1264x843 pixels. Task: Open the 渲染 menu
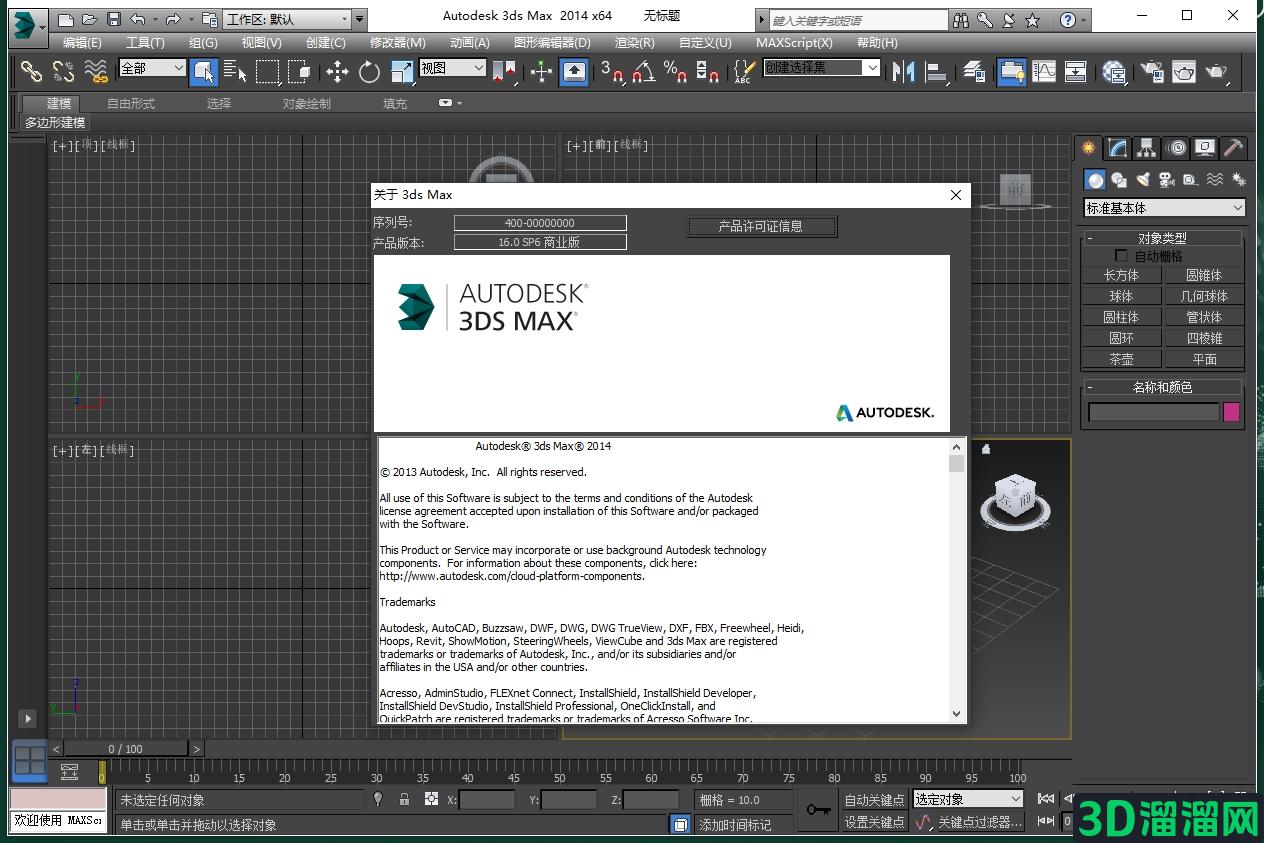[634, 42]
